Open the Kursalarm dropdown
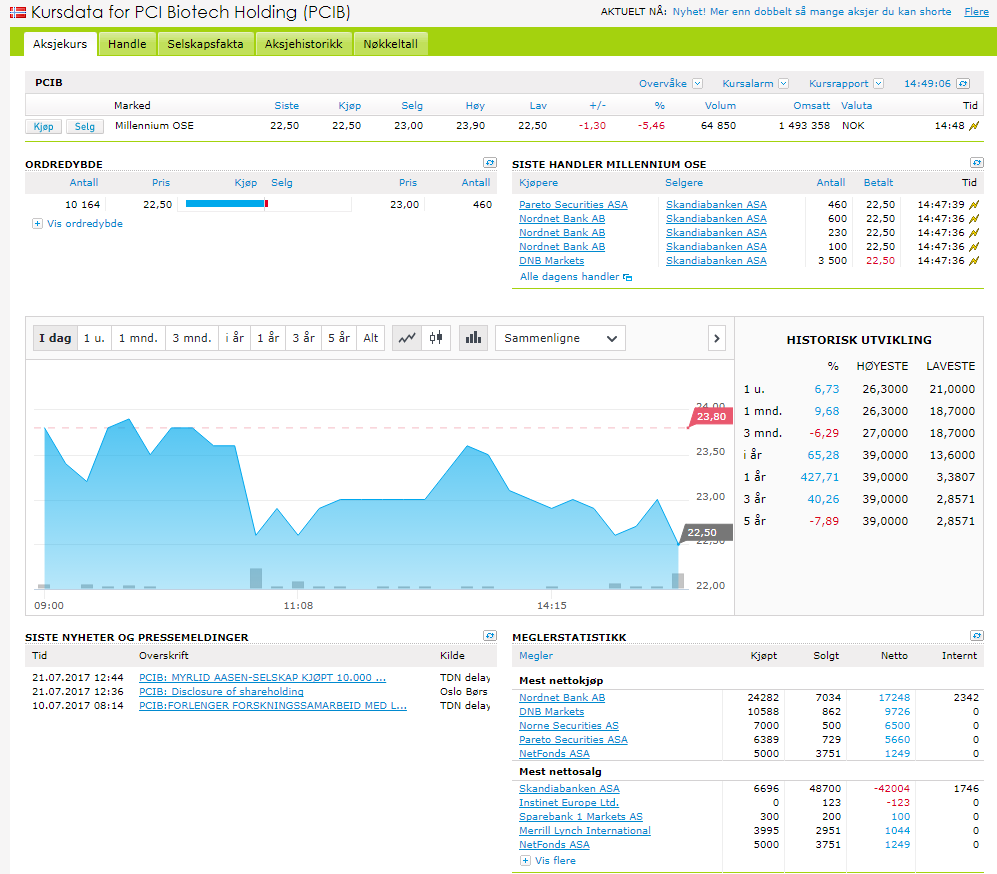Viewport: 997px width, 874px height. (783, 84)
